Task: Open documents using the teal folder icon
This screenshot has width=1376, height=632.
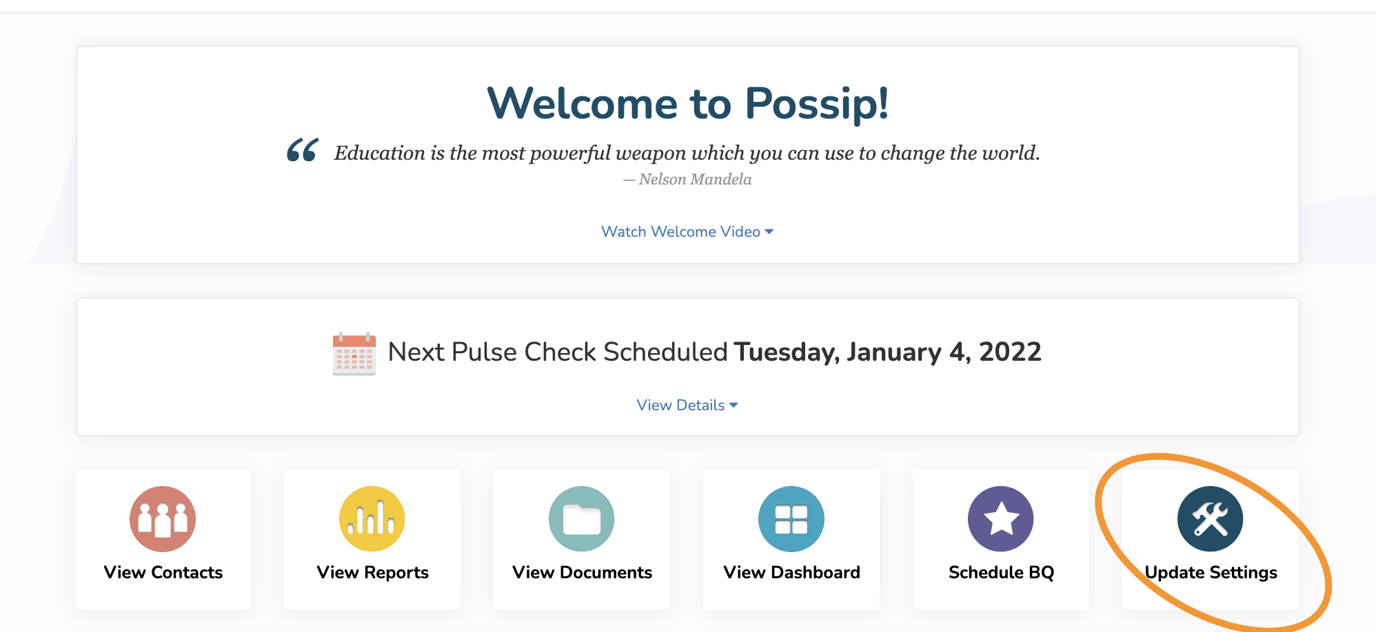Action: pos(581,518)
